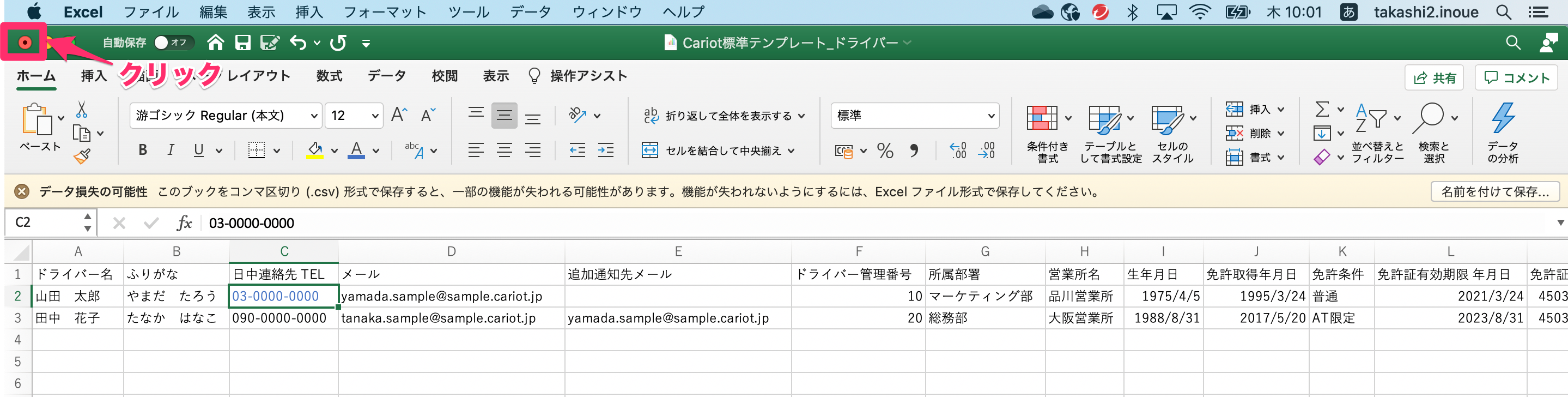Open the データ ribbon tab

(x=386, y=76)
